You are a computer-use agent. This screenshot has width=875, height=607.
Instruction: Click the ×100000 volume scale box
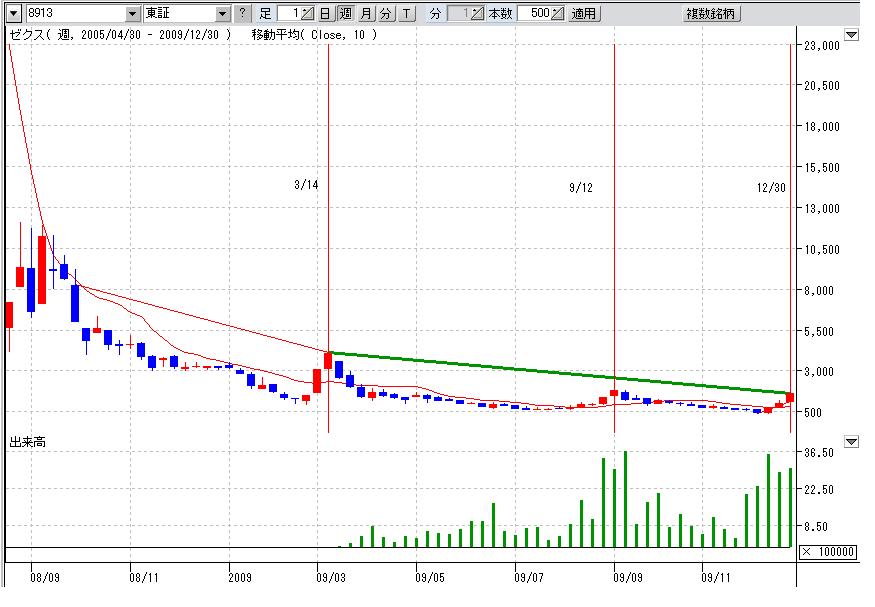(828, 552)
